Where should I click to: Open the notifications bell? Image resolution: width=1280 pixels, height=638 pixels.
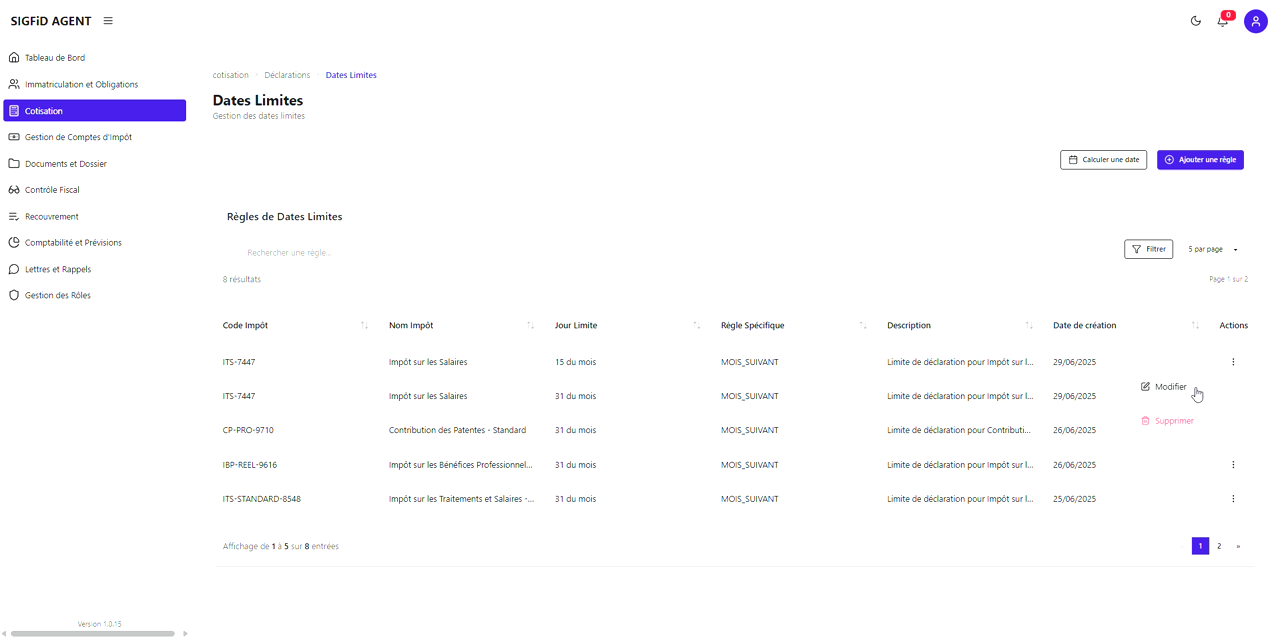coord(1222,21)
